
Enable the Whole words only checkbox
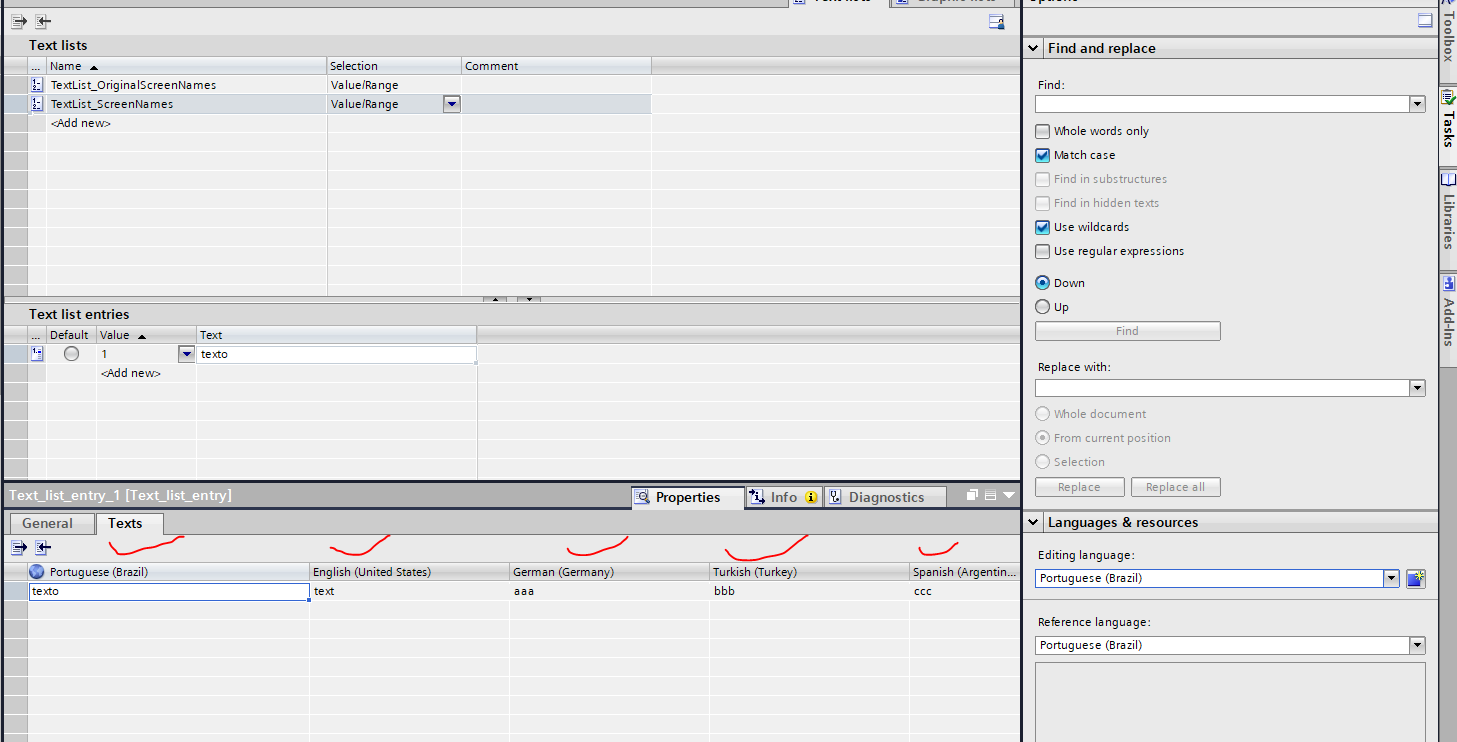[x=1043, y=131]
